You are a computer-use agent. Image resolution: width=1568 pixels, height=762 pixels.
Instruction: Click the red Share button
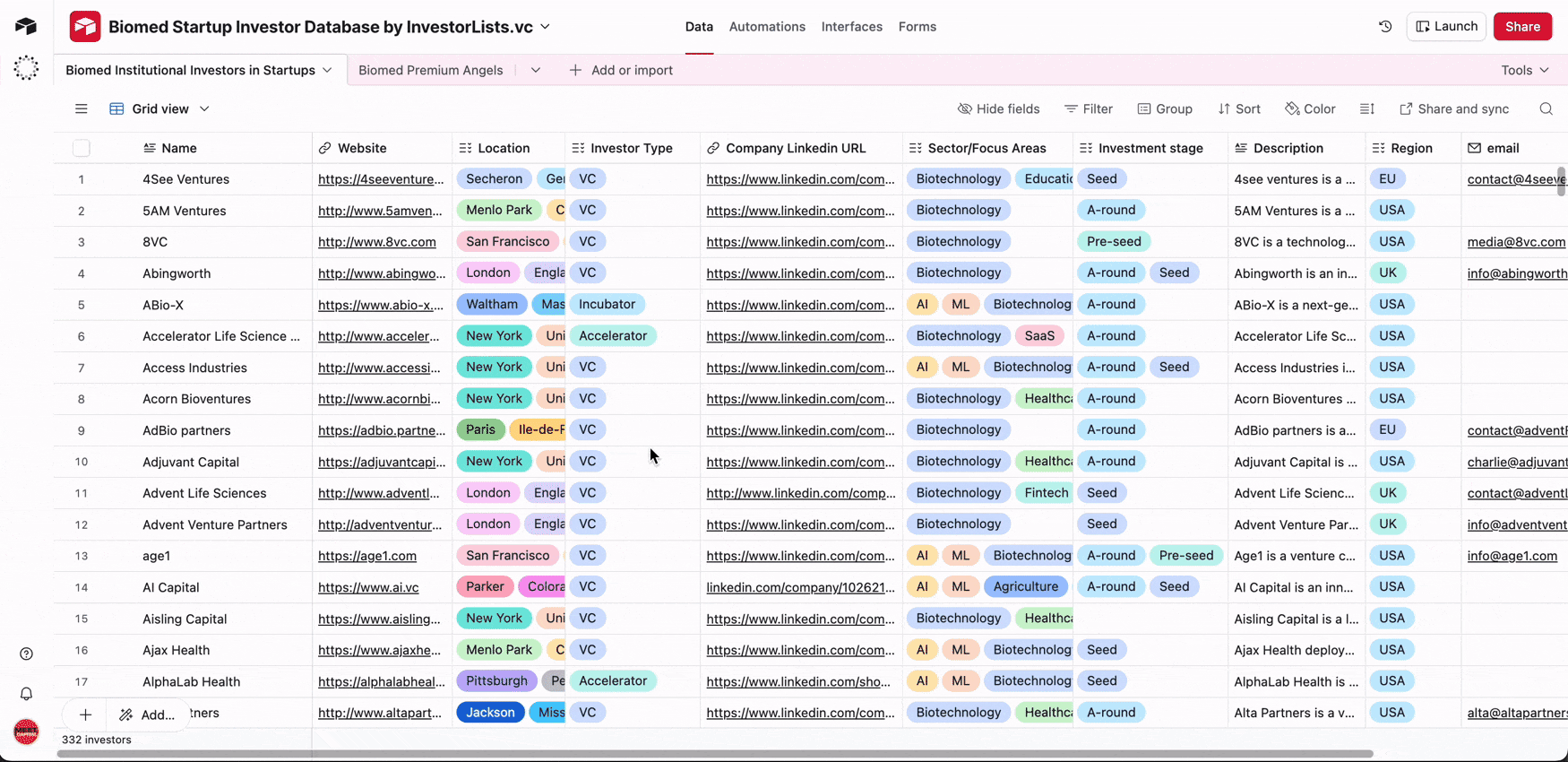pyautogui.click(x=1522, y=27)
